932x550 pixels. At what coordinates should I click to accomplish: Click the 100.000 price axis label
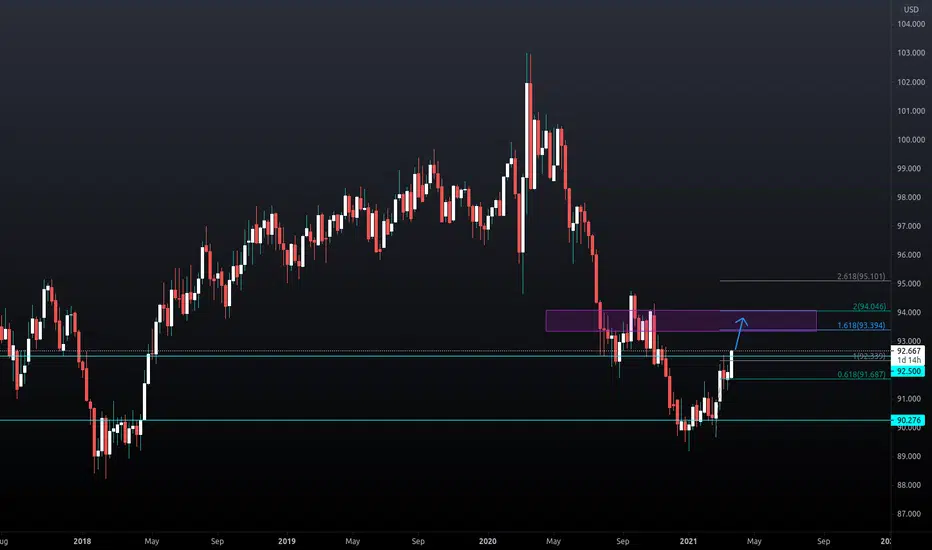point(911,140)
